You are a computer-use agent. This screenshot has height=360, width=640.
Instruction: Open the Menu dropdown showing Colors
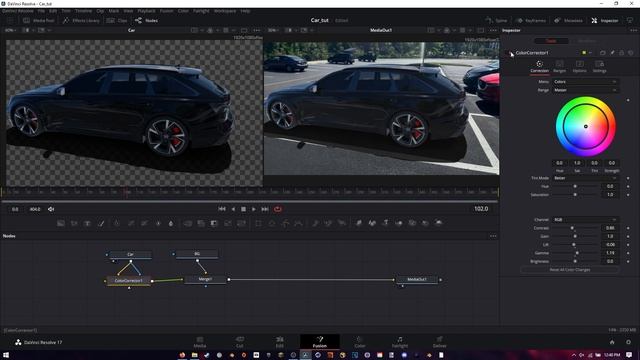click(x=585, y=82)
